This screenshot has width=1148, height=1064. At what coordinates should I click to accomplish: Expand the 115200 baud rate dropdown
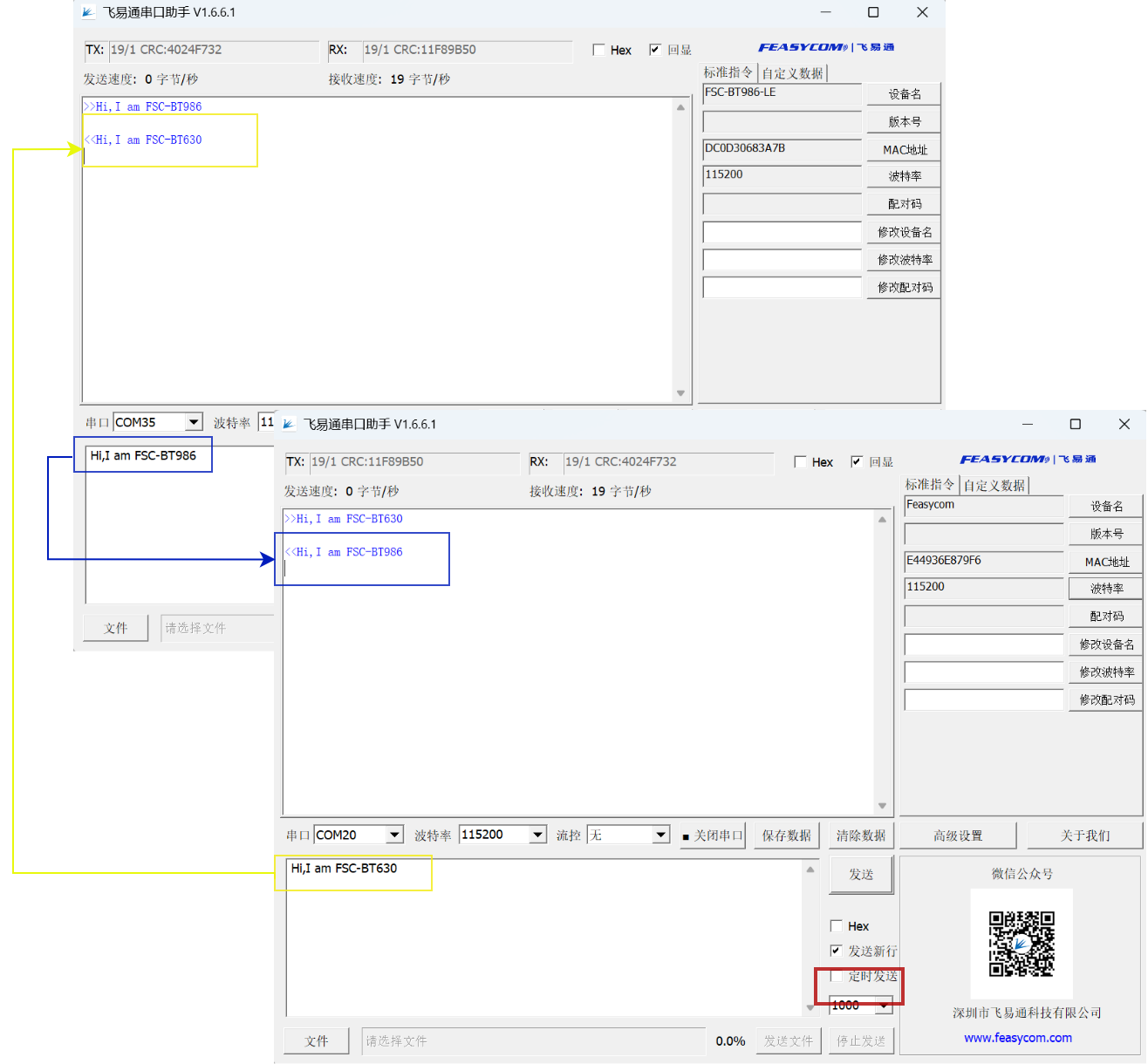coord(537,836)
